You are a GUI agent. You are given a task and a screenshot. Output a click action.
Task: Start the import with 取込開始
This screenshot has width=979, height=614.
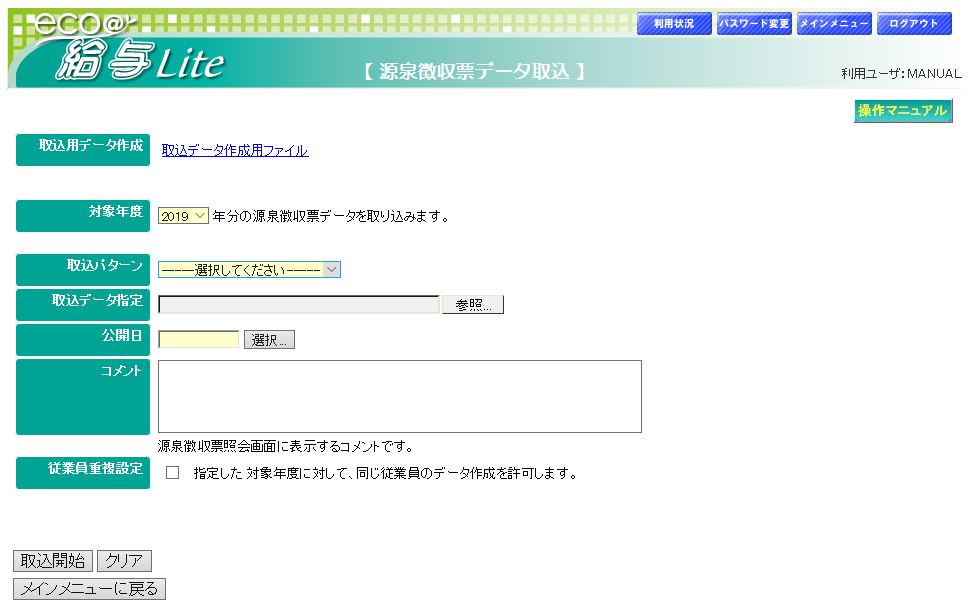[x=53, y=561]
